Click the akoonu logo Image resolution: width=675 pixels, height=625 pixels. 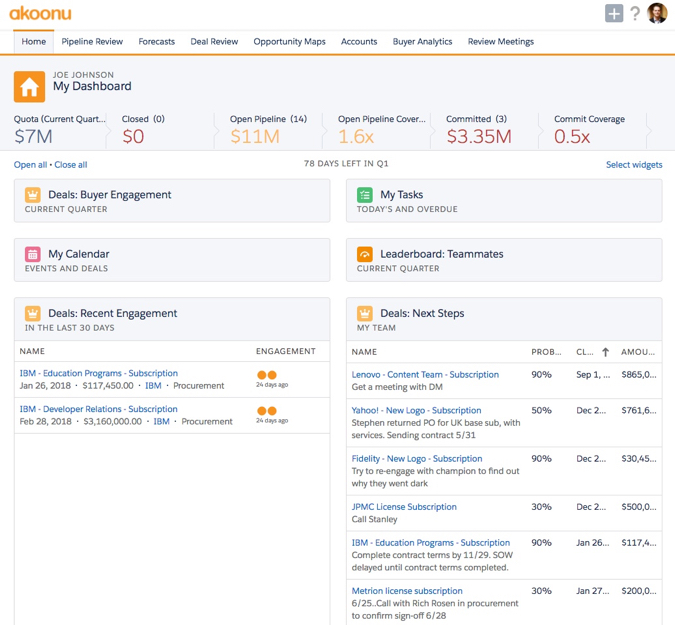coord(40,13)
